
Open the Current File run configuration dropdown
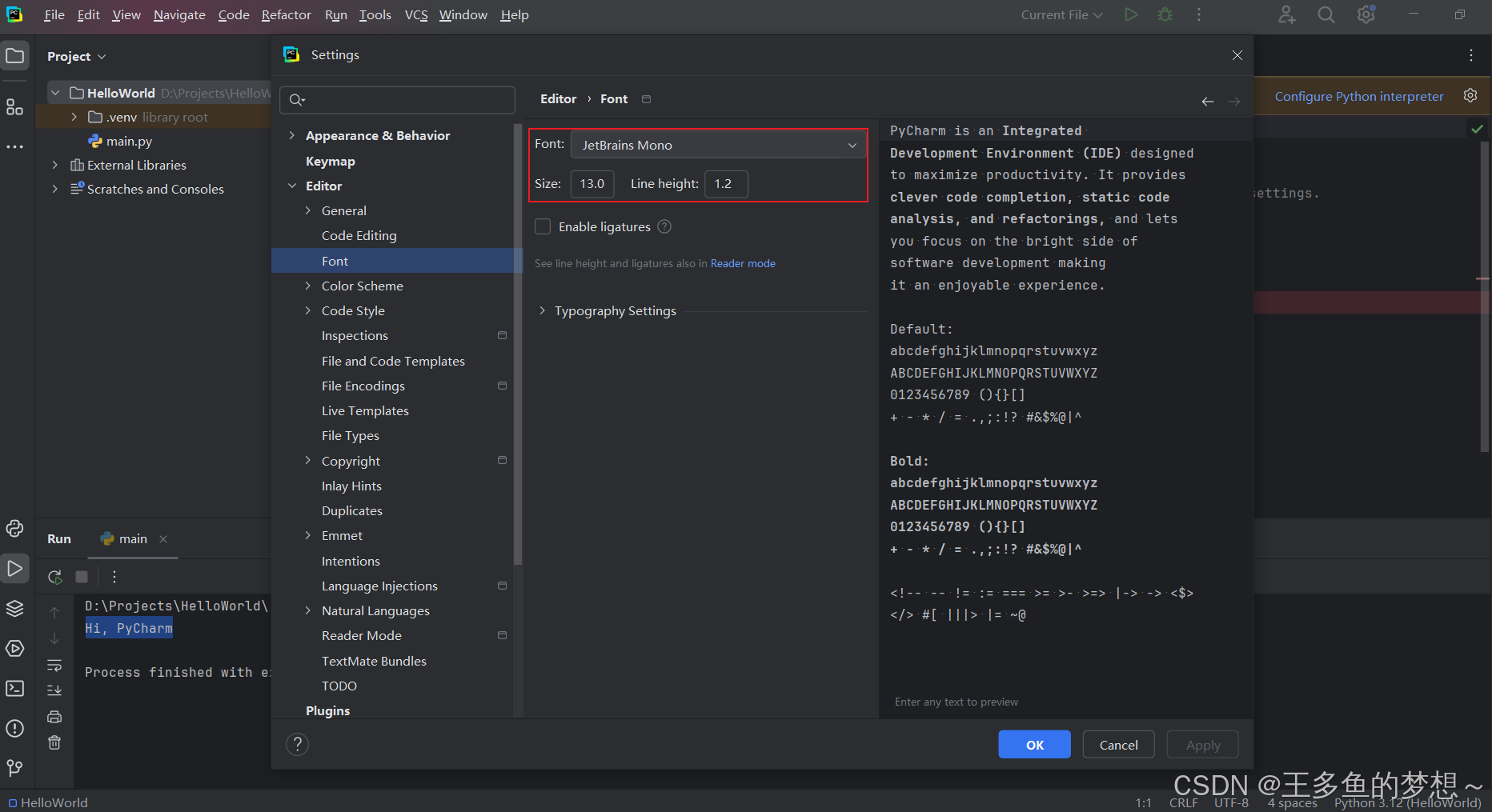point(1061,14)
